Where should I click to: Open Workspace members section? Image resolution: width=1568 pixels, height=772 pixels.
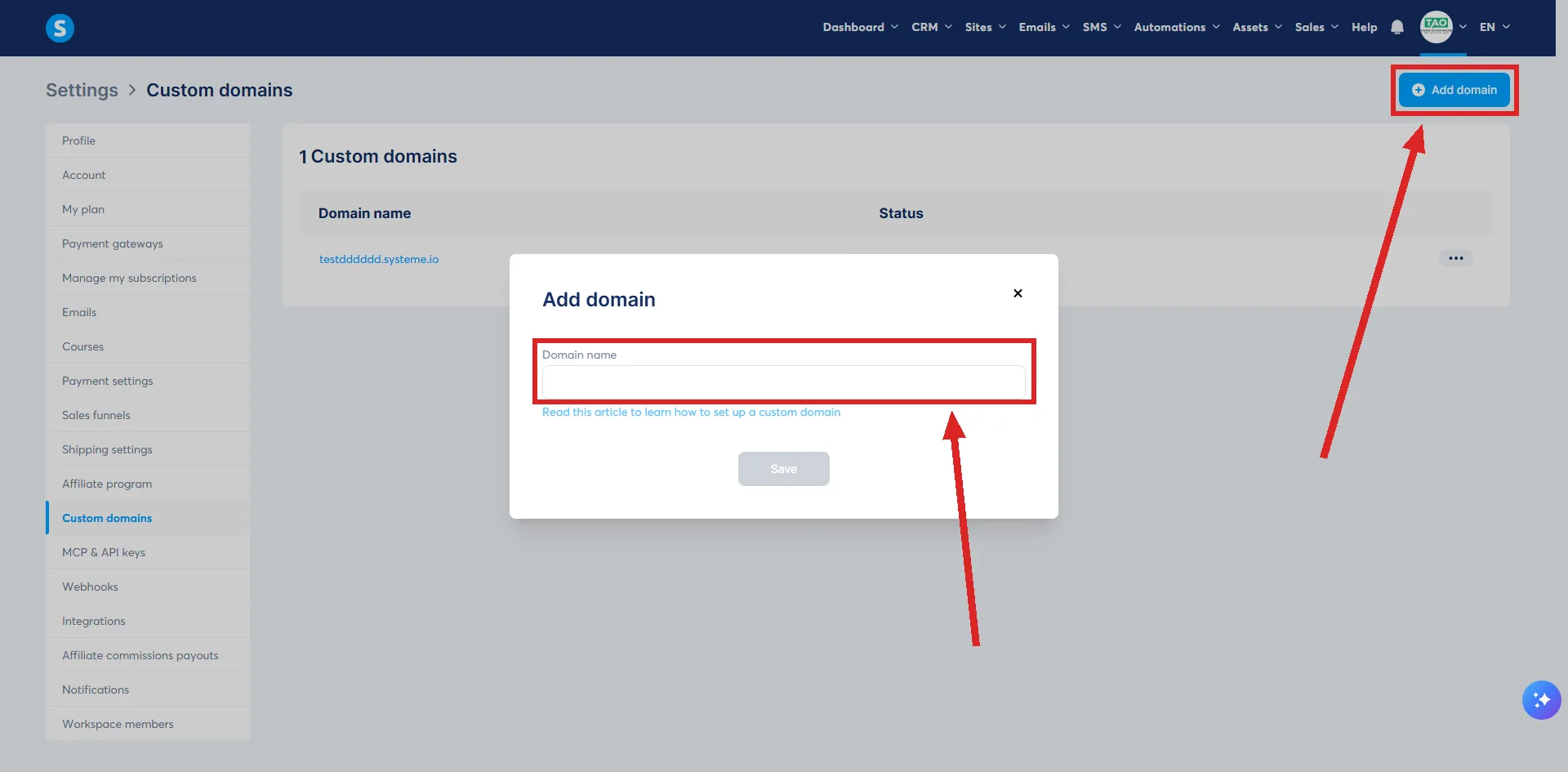[x=148, y=724]
